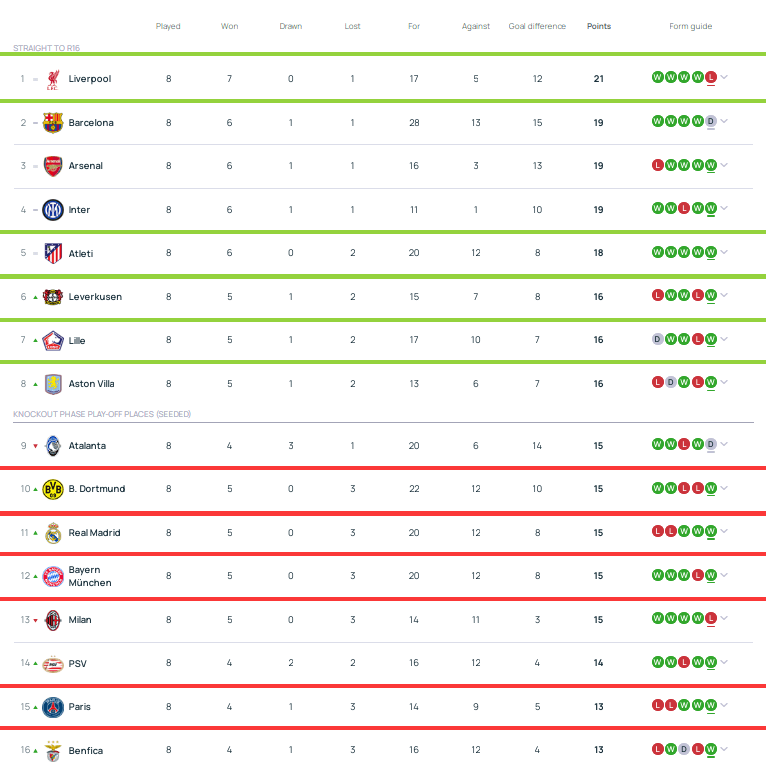Sort table by Points column
Viewport: 766px width, 774px height.
tap(599, 26)
